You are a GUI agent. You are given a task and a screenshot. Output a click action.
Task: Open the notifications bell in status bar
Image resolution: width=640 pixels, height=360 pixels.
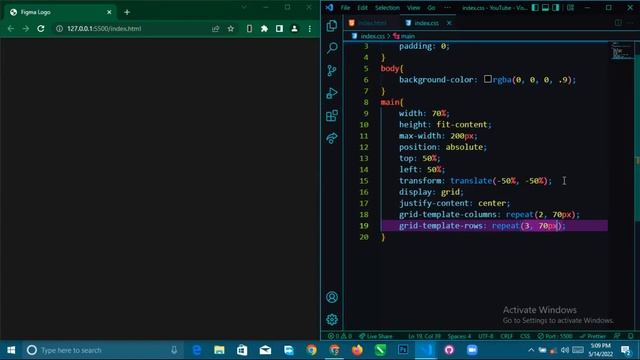tap(631, 336)
